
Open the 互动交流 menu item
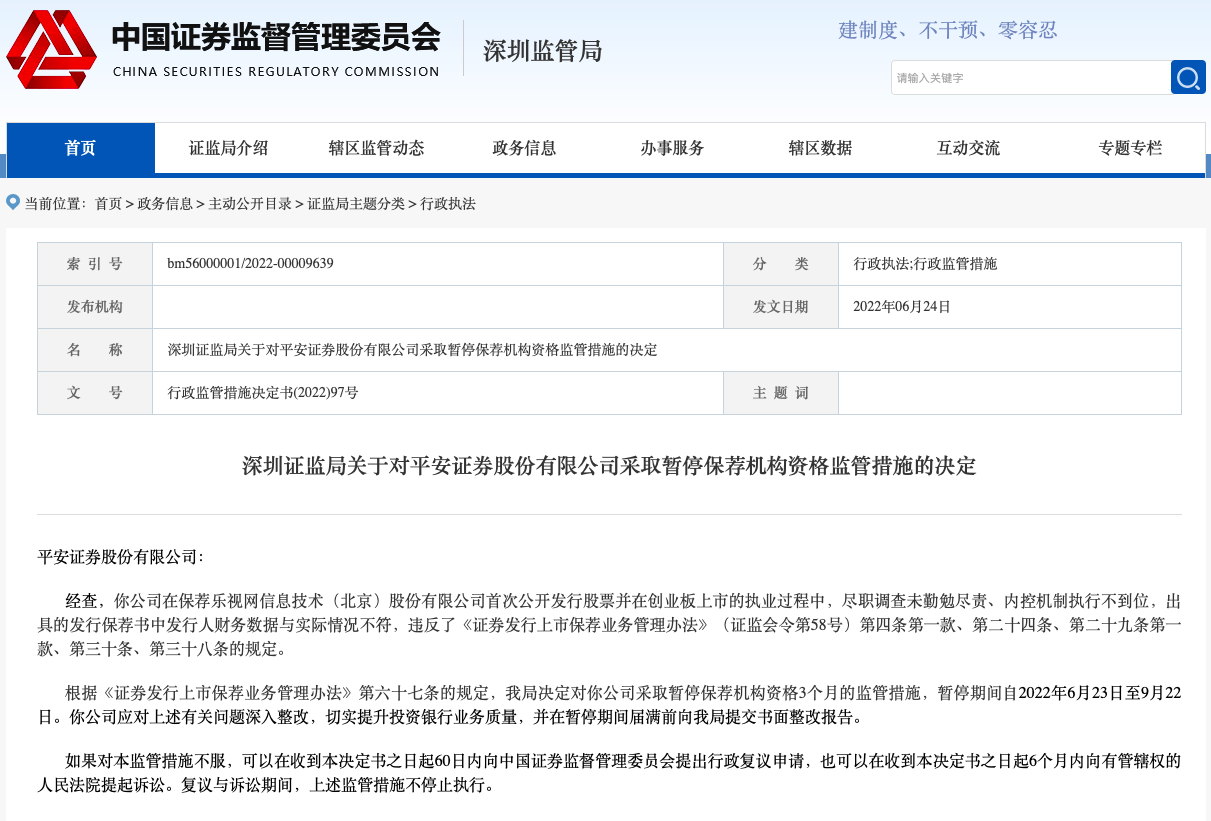[x=969, y=148]
